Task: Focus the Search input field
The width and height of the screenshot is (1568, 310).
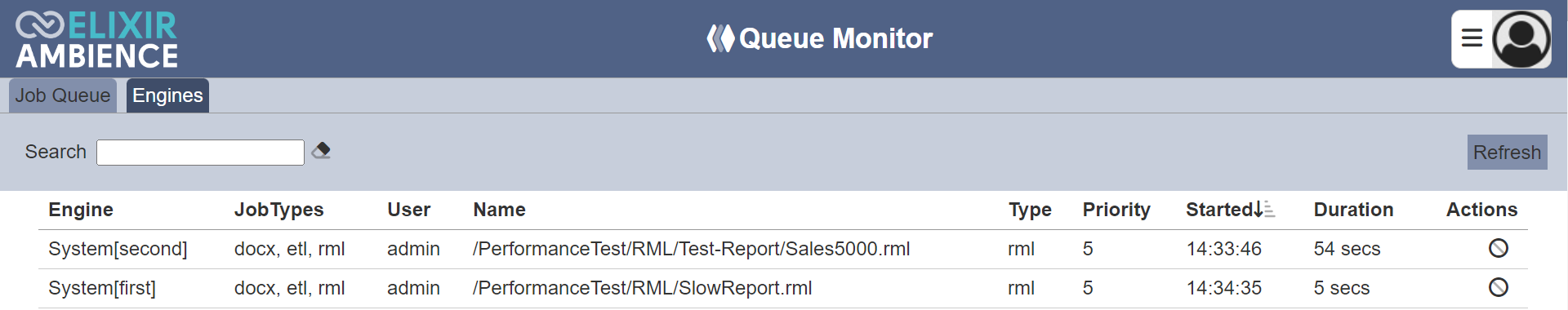Action: pos(200,153)
